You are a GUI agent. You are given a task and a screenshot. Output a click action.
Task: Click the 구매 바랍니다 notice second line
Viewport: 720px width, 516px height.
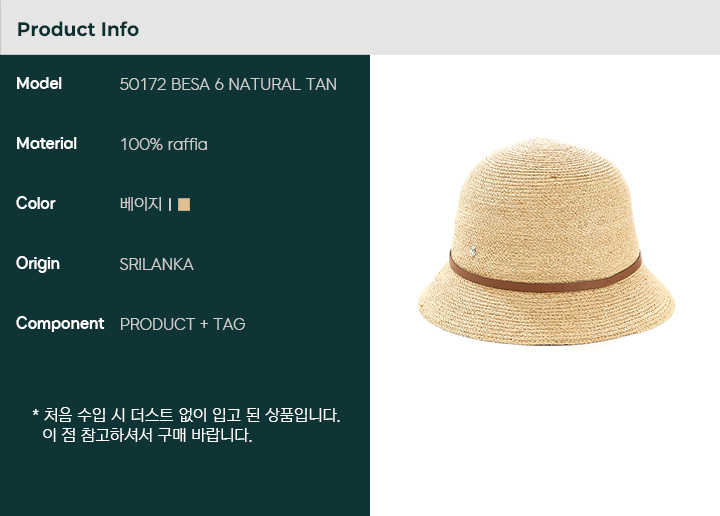(147, 435)
